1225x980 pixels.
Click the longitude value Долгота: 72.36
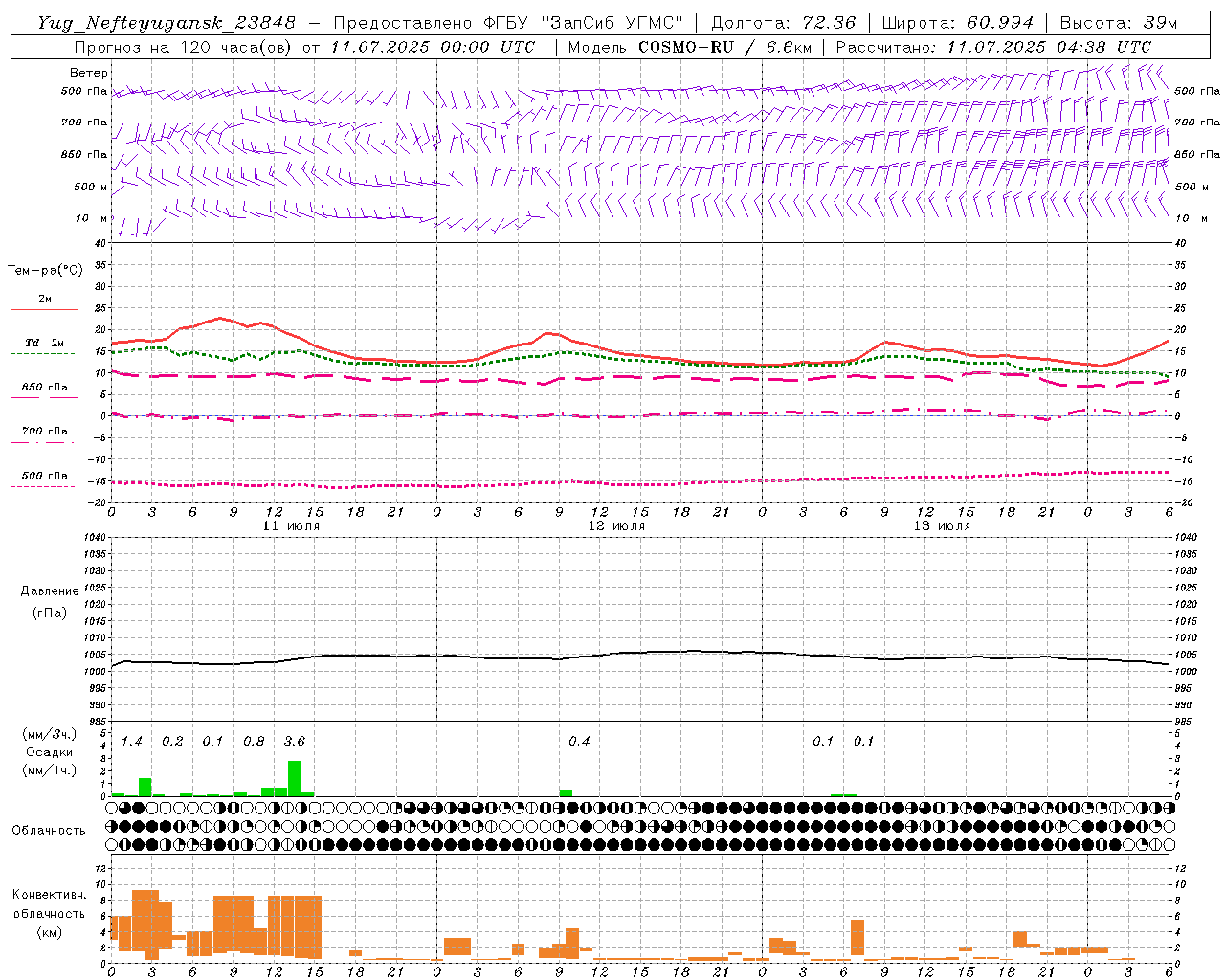pyautogui.click(x=784, y=23)
